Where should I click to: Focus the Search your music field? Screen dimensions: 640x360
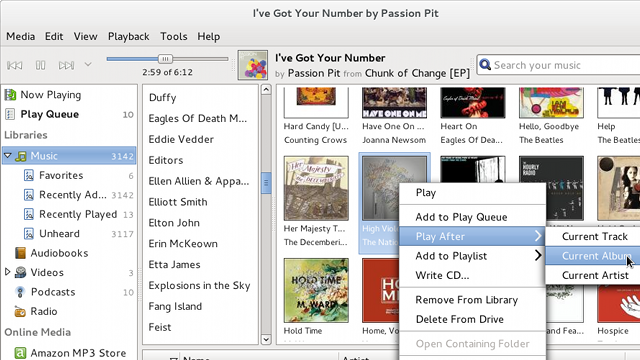(x=558, y=65)
